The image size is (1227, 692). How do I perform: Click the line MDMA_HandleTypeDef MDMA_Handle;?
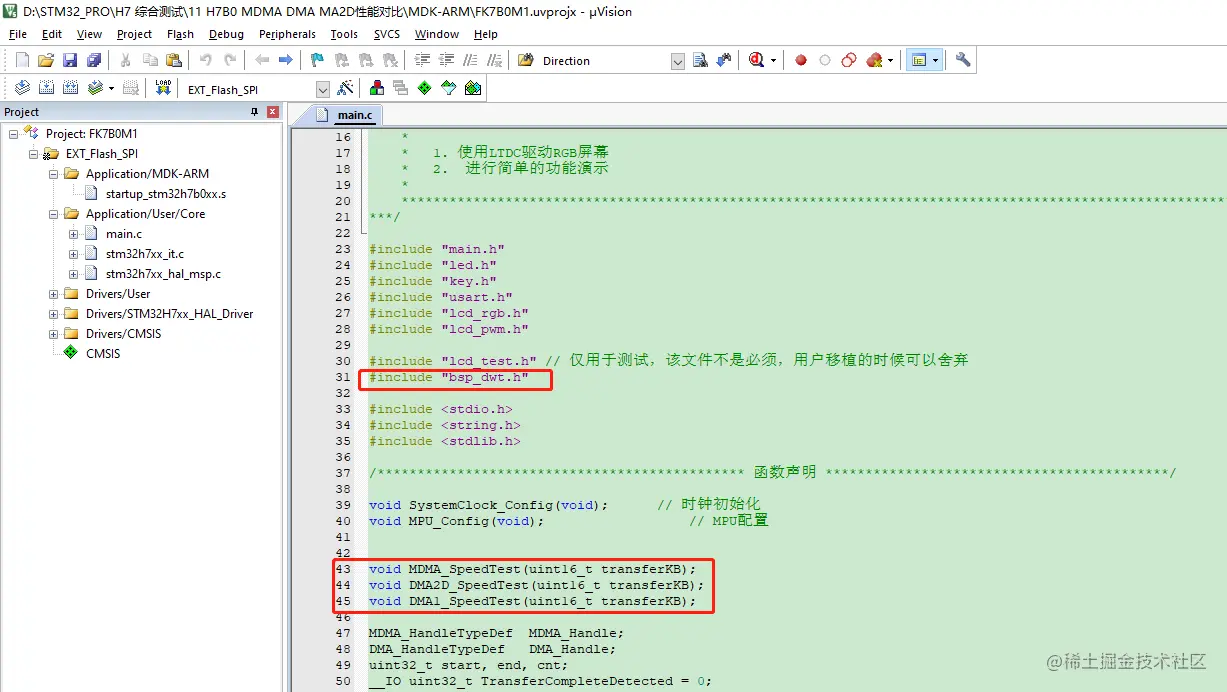[496, 633]
